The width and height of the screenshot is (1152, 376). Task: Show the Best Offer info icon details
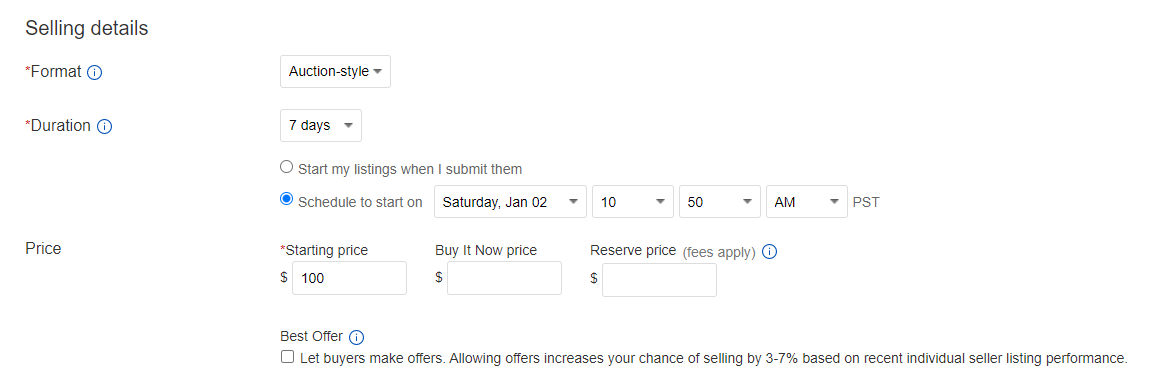356,337
